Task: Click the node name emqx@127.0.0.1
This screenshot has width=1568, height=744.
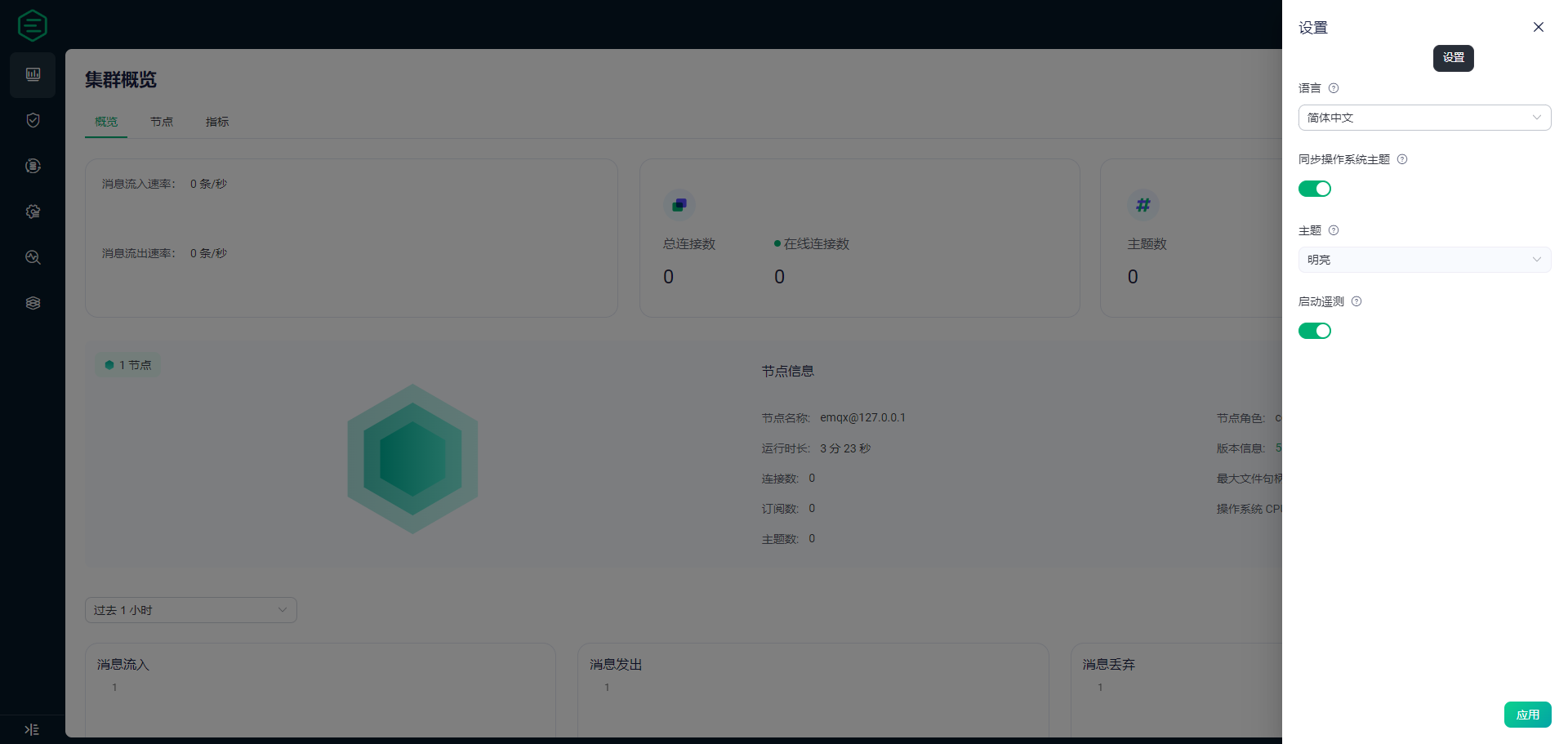Action: point(863,417)
